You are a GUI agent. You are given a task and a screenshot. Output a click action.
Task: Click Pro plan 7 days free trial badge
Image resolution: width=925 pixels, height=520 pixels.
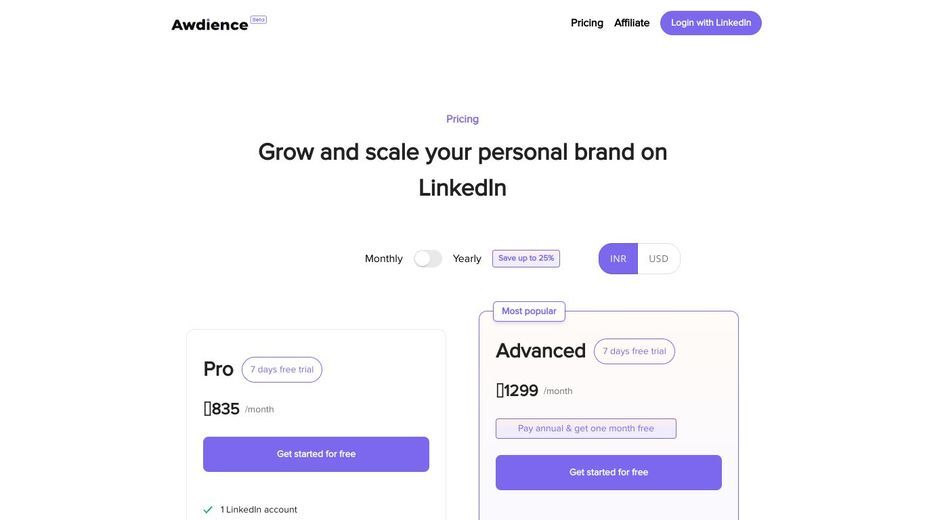[282, 369]
